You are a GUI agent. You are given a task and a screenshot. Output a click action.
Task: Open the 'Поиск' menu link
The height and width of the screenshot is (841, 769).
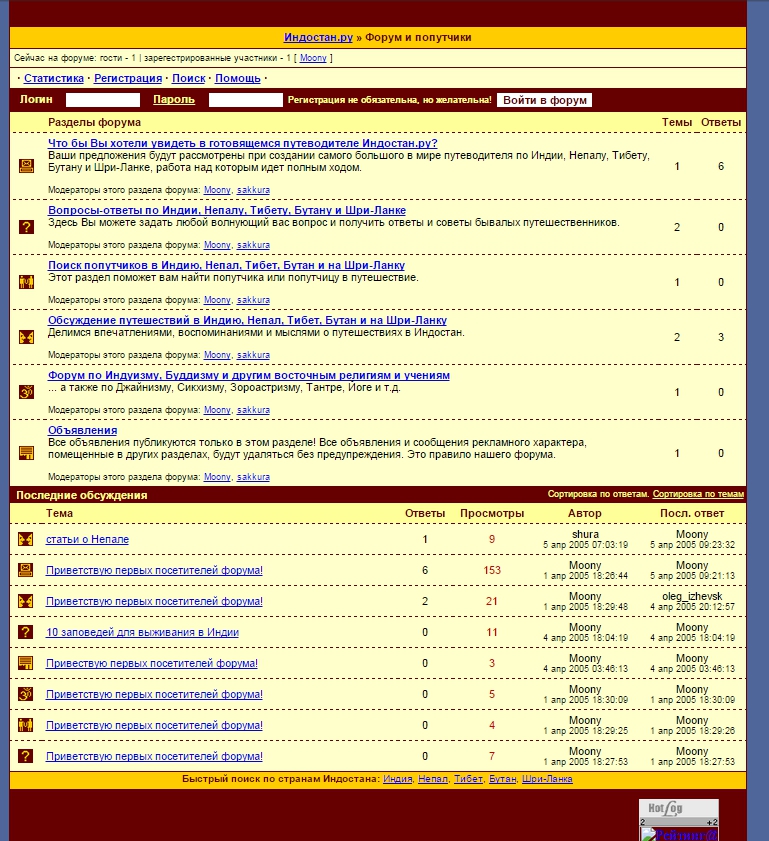[188, 78]
